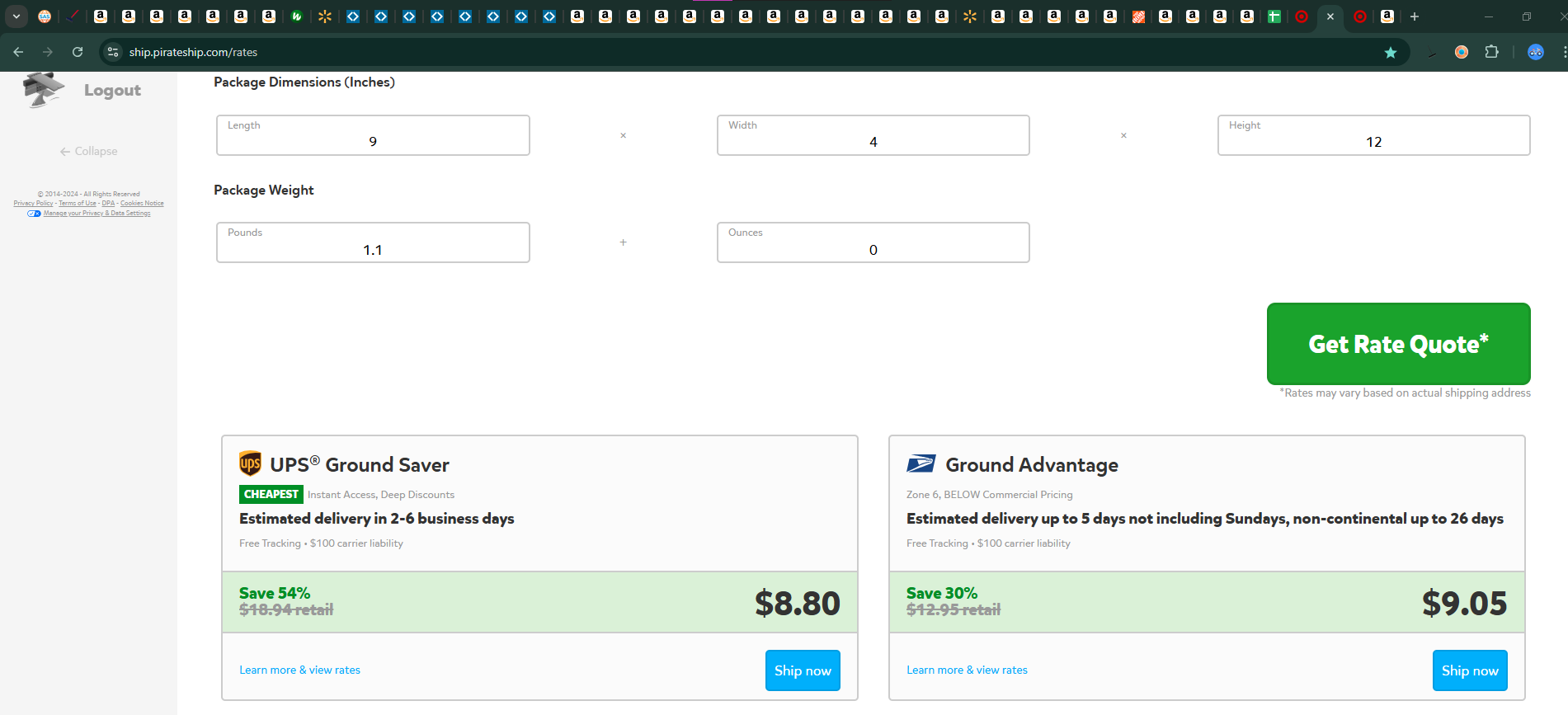Image resolution: width=1568 pixels, height=715 pixels.
Task: Open the DPA link
Action: (x=108, y=204)
